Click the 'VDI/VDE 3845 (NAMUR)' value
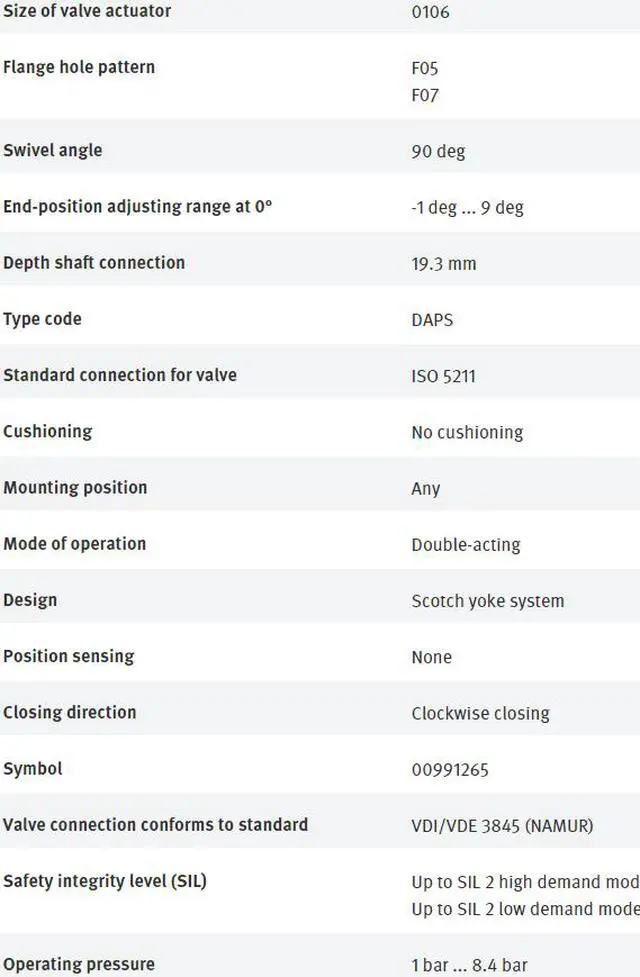This screenshot has height=977, width=640. pos(502,826)
